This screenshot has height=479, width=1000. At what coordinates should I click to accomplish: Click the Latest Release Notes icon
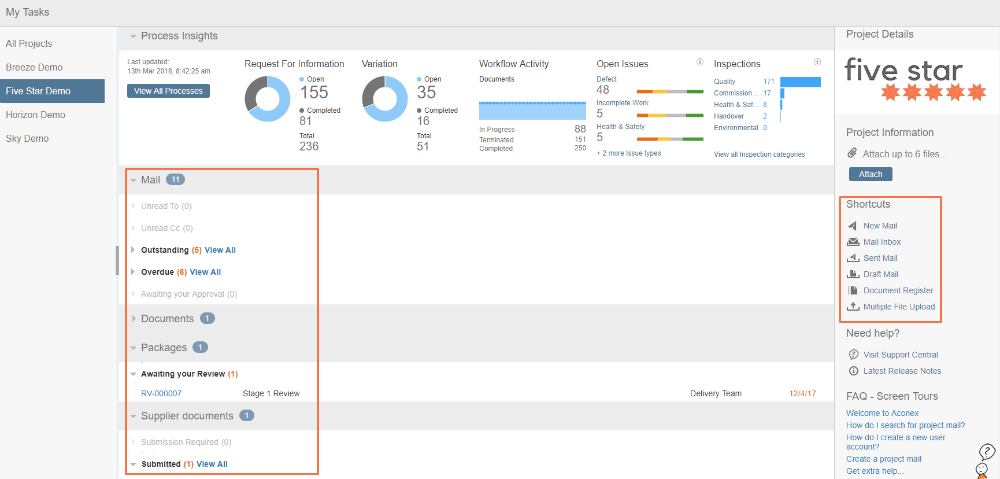[852, 371]
